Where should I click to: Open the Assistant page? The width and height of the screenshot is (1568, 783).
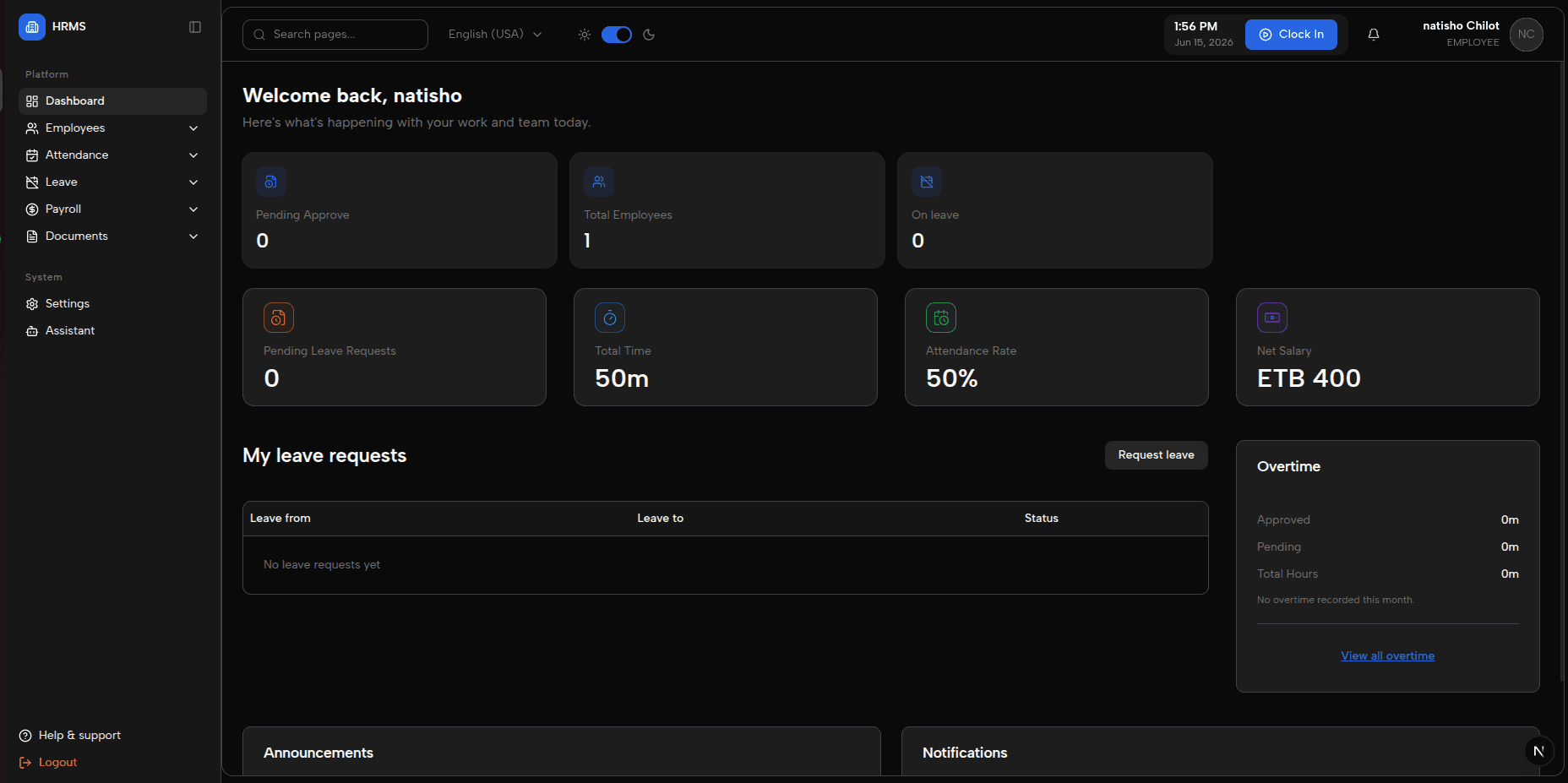112,331
